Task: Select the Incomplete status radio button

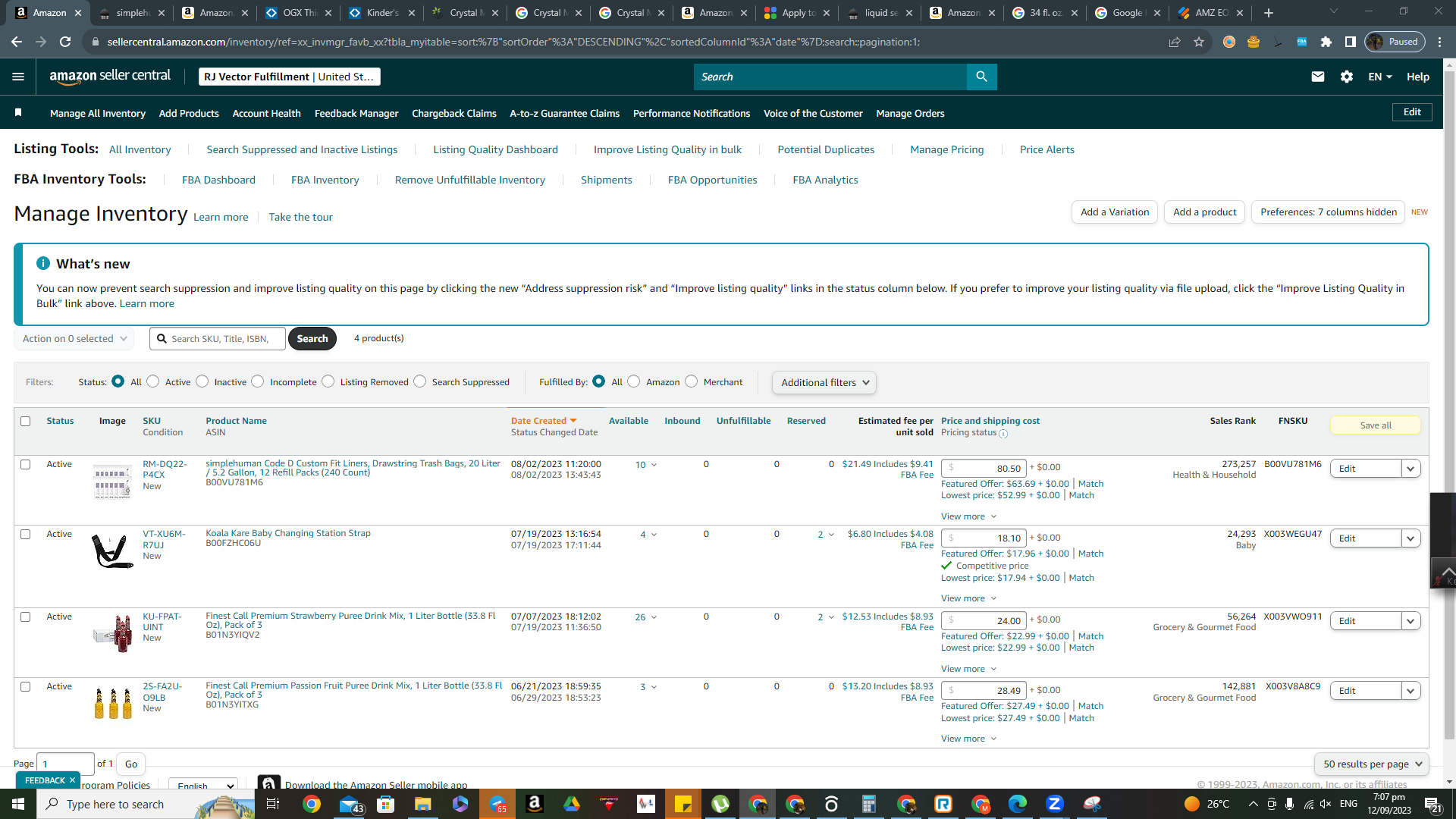Action: (x=258, y=381)
